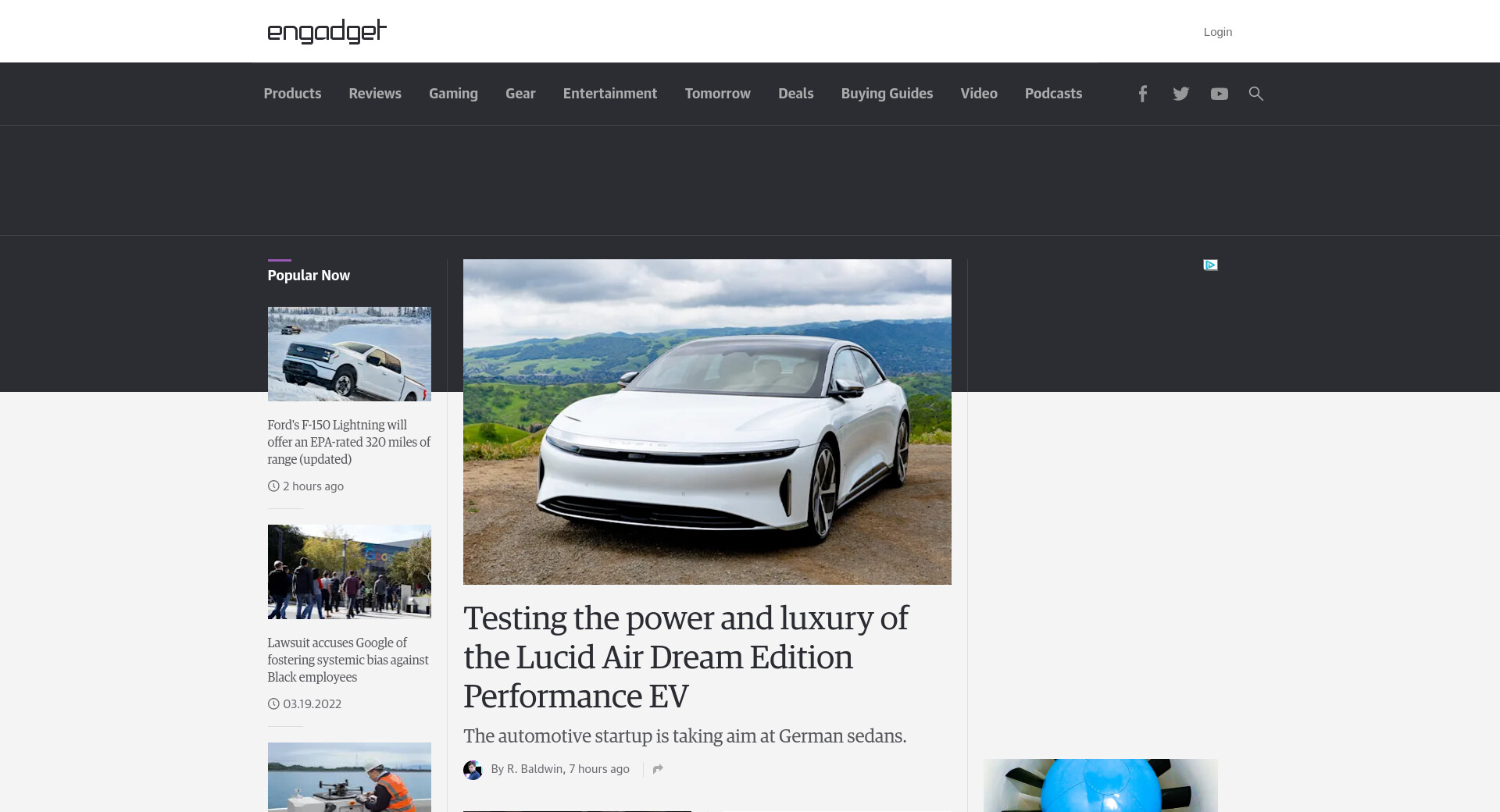Click the Ford truck in snow thumbnail

coord(349,354)
